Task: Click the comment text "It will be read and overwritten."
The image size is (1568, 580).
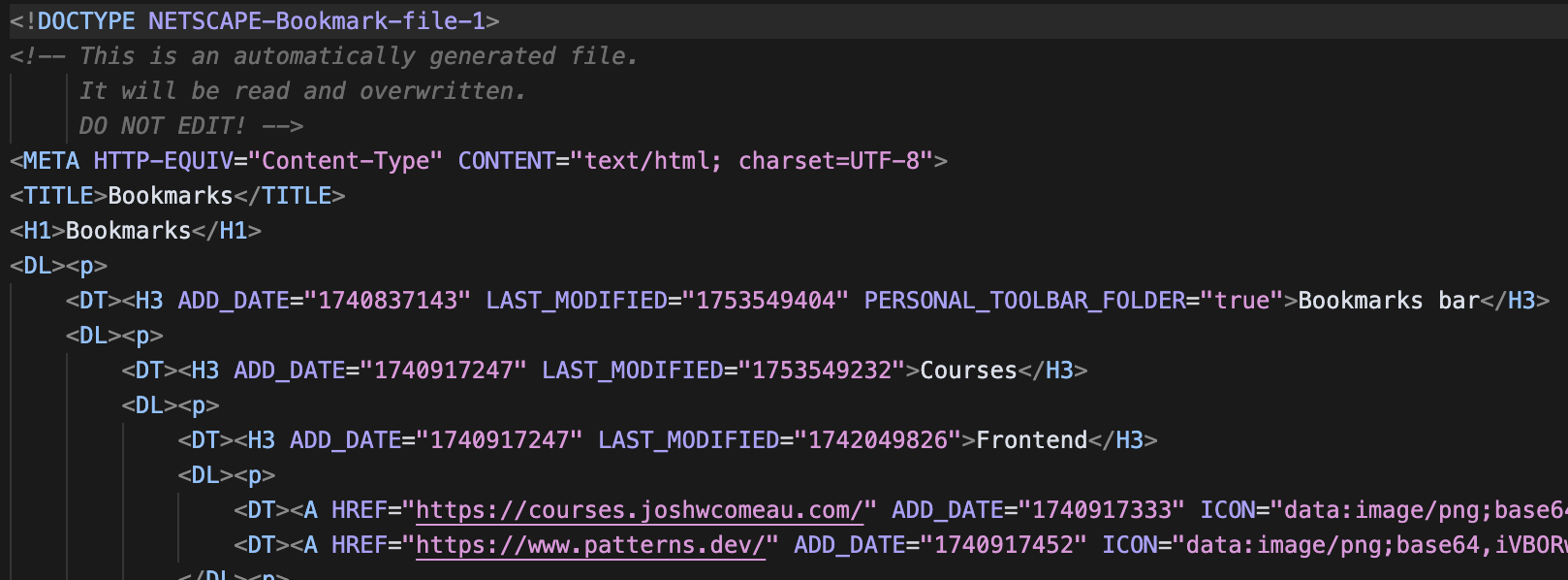Action: [x=302, y=91]
